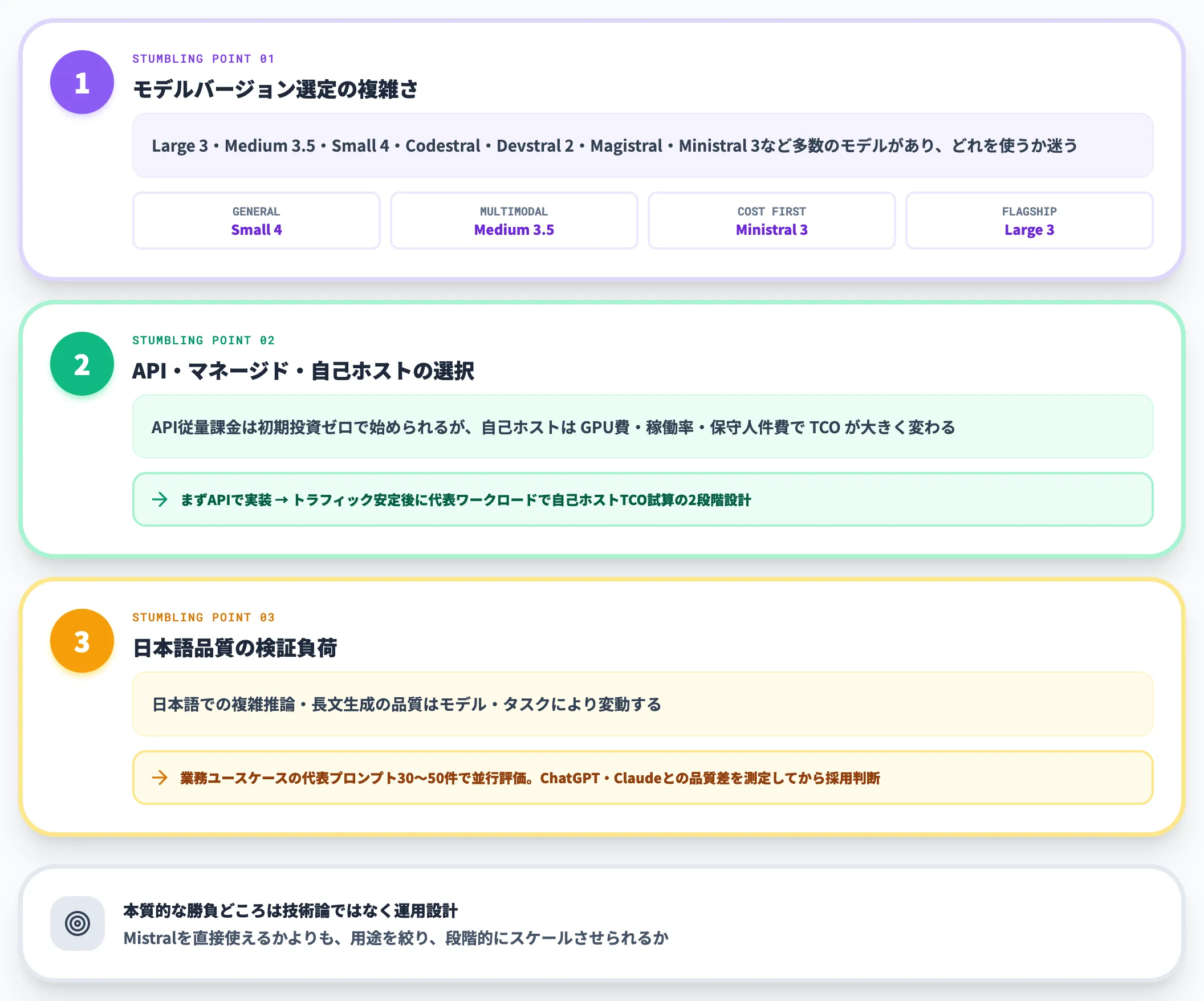Click heading 日本語品質の検証負荷
1204x1001 pixels.
234,647
